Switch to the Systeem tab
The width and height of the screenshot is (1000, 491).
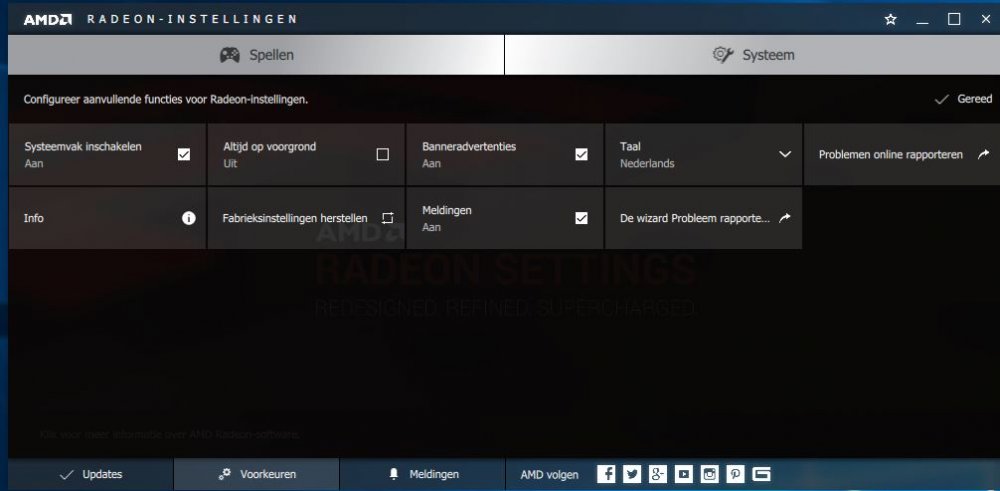753,55
